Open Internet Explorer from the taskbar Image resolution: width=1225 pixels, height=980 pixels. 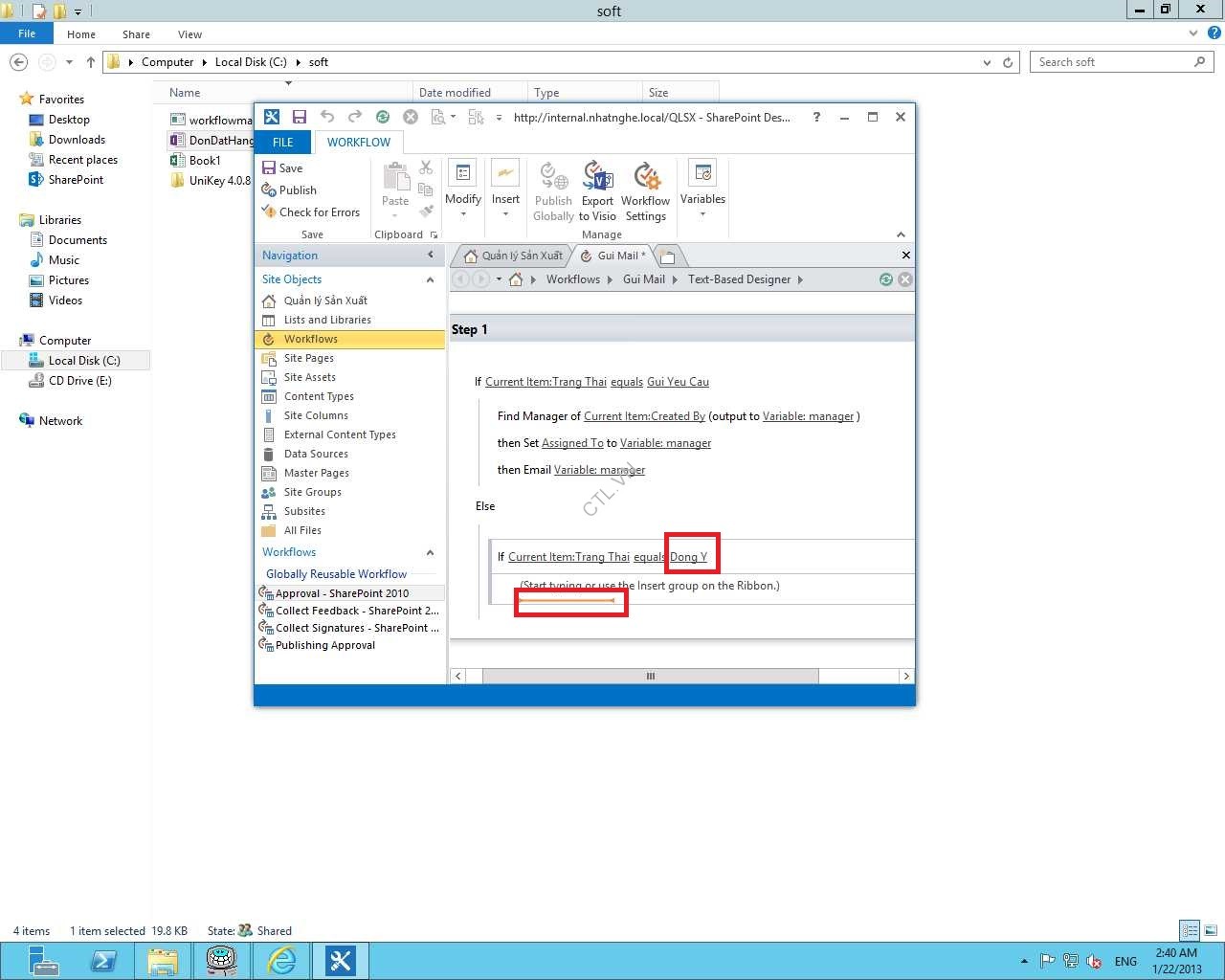(x=281, y=960)
